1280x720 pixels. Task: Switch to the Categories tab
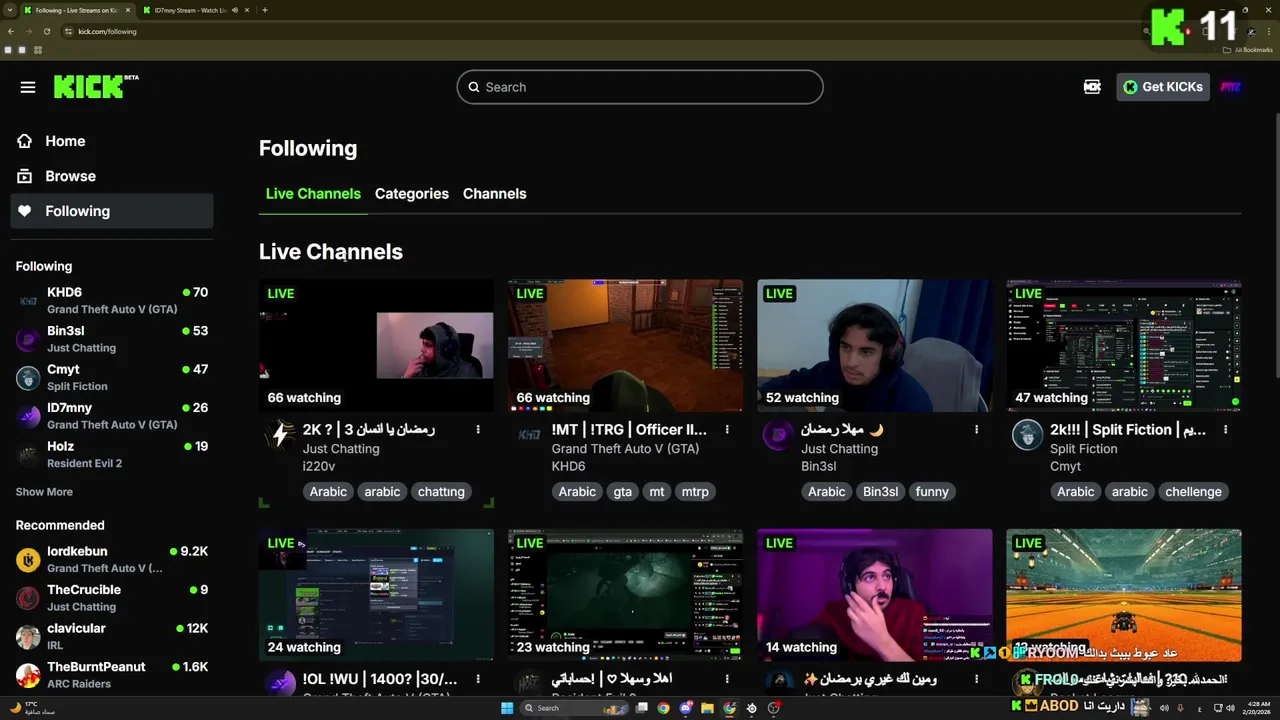coord(412,194)
